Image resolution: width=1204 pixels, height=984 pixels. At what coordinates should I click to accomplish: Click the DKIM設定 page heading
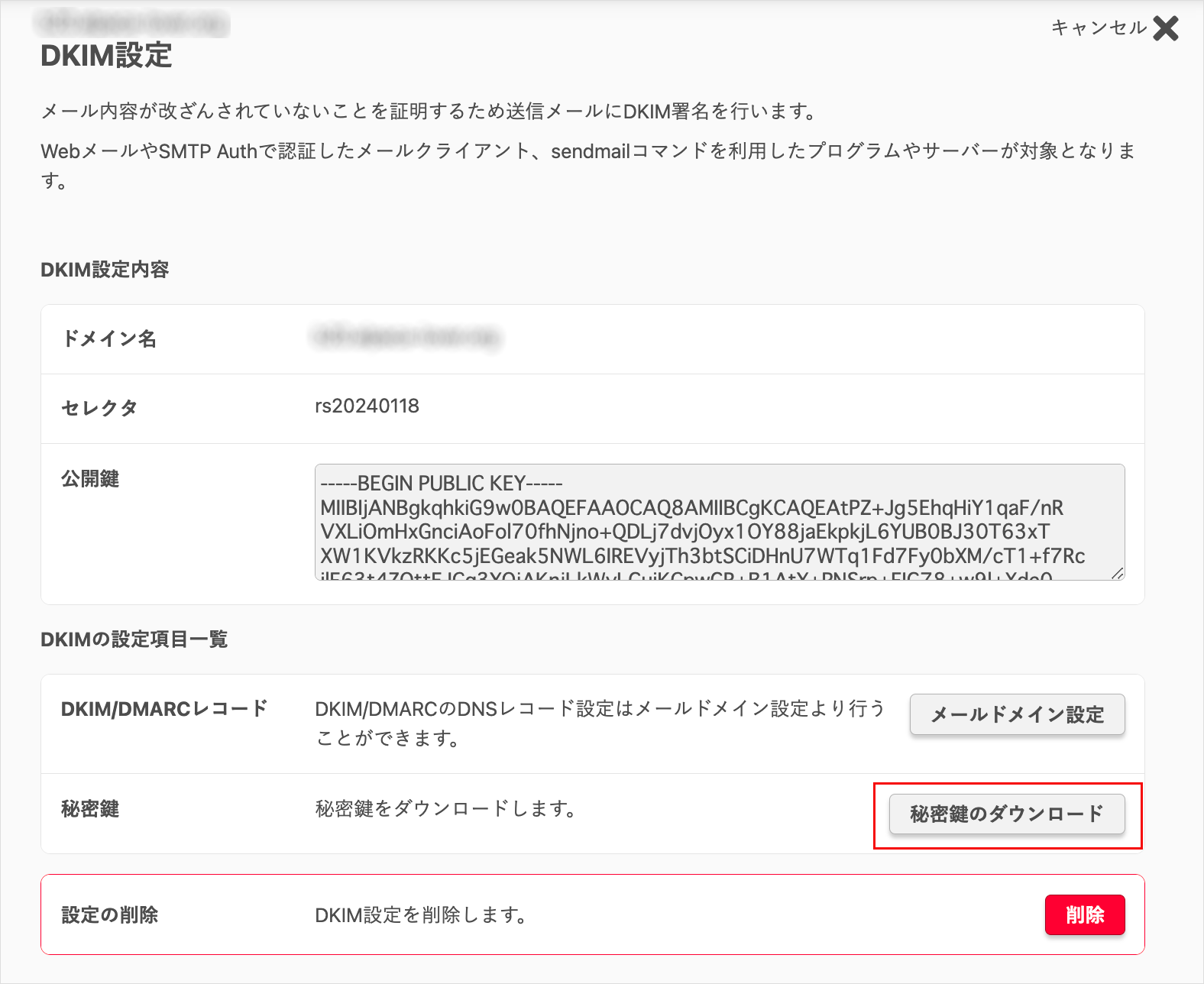tap(106, 56)
